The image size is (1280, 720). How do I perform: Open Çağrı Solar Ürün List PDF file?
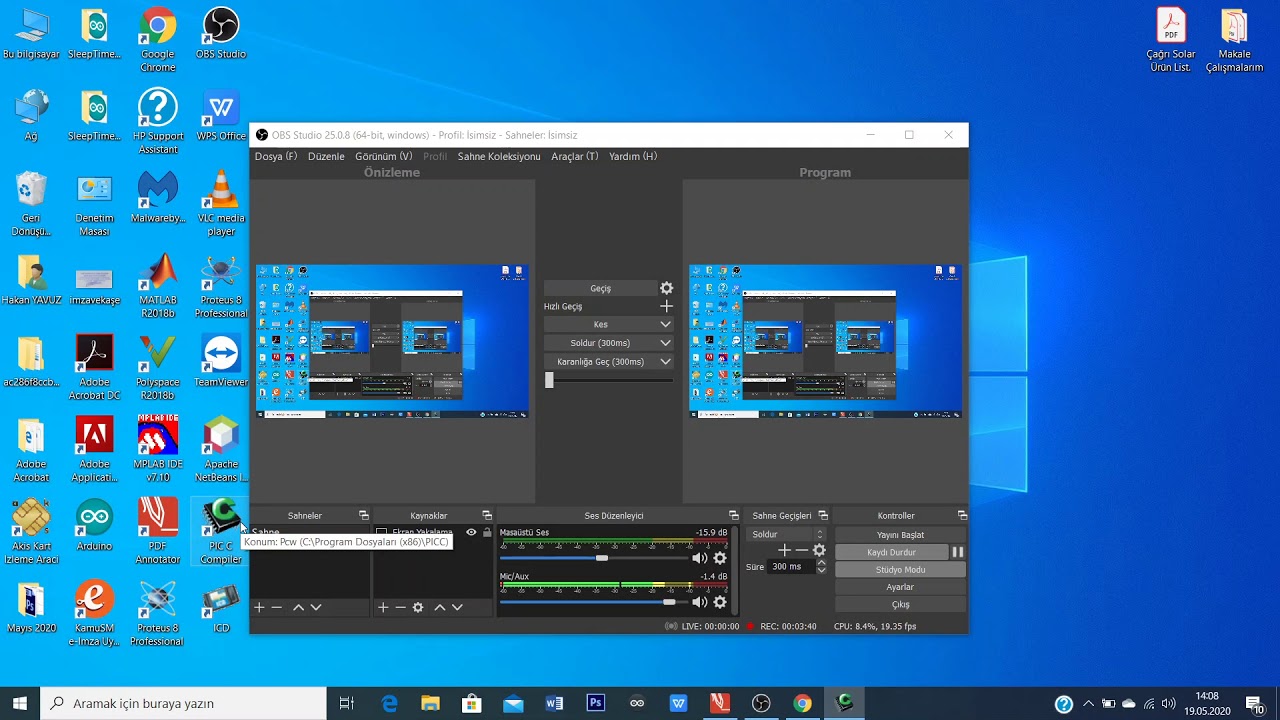[x=1171, y=40]
